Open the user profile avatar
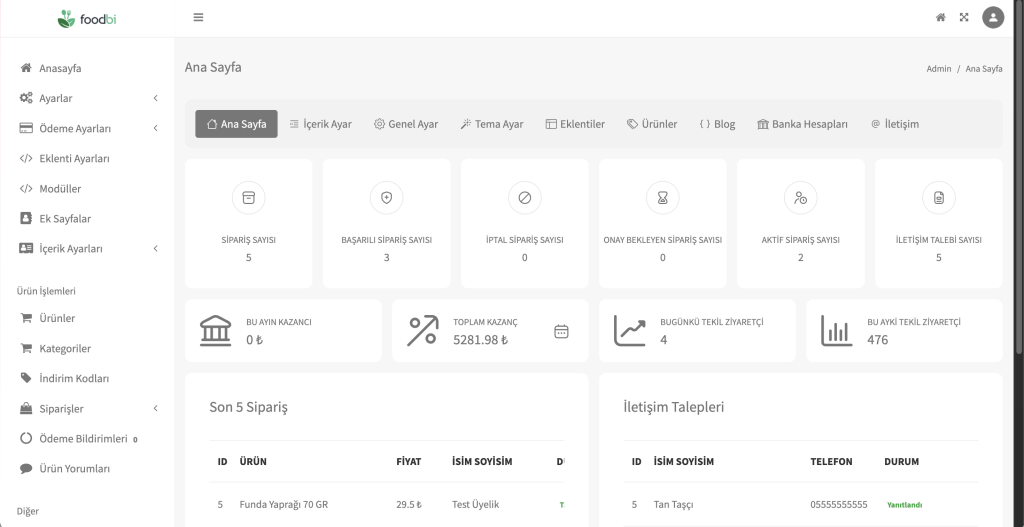1024x527 pixels. coord(993,18)
